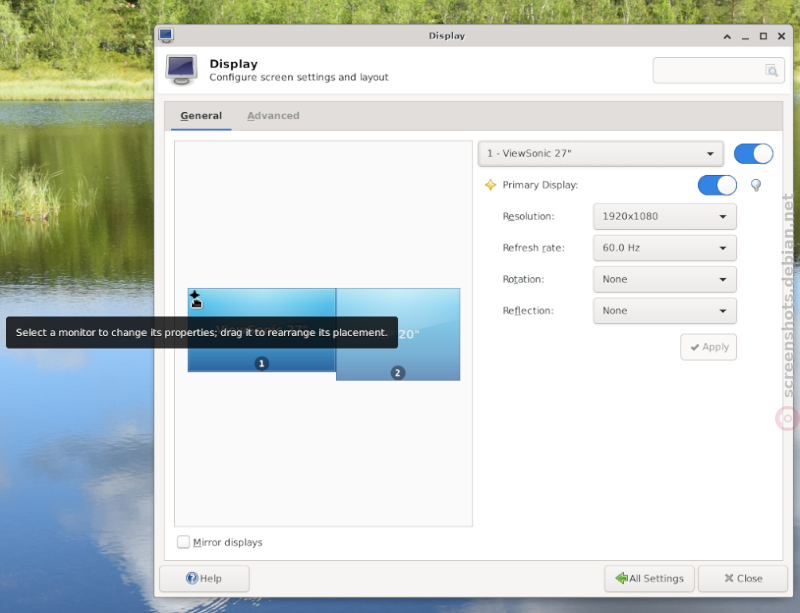
Task: Click the number 2 badge on second monitor
Action: pyautogui.click(x=397, y=373)
